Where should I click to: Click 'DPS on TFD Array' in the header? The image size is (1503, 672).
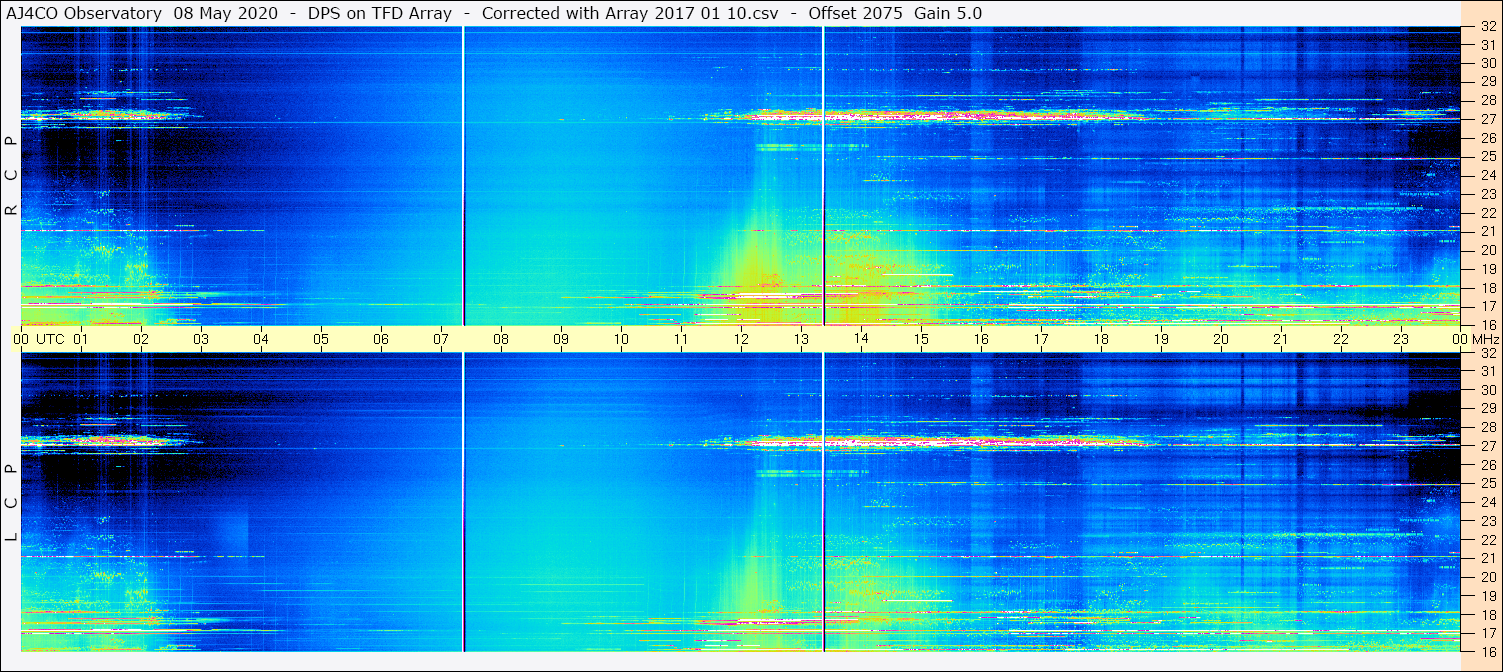pos(380,13)
